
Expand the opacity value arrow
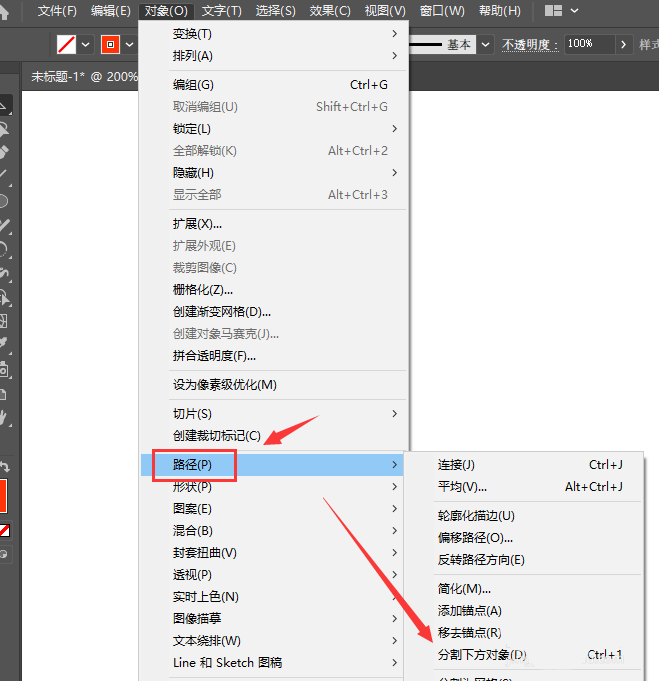(625, 45)
